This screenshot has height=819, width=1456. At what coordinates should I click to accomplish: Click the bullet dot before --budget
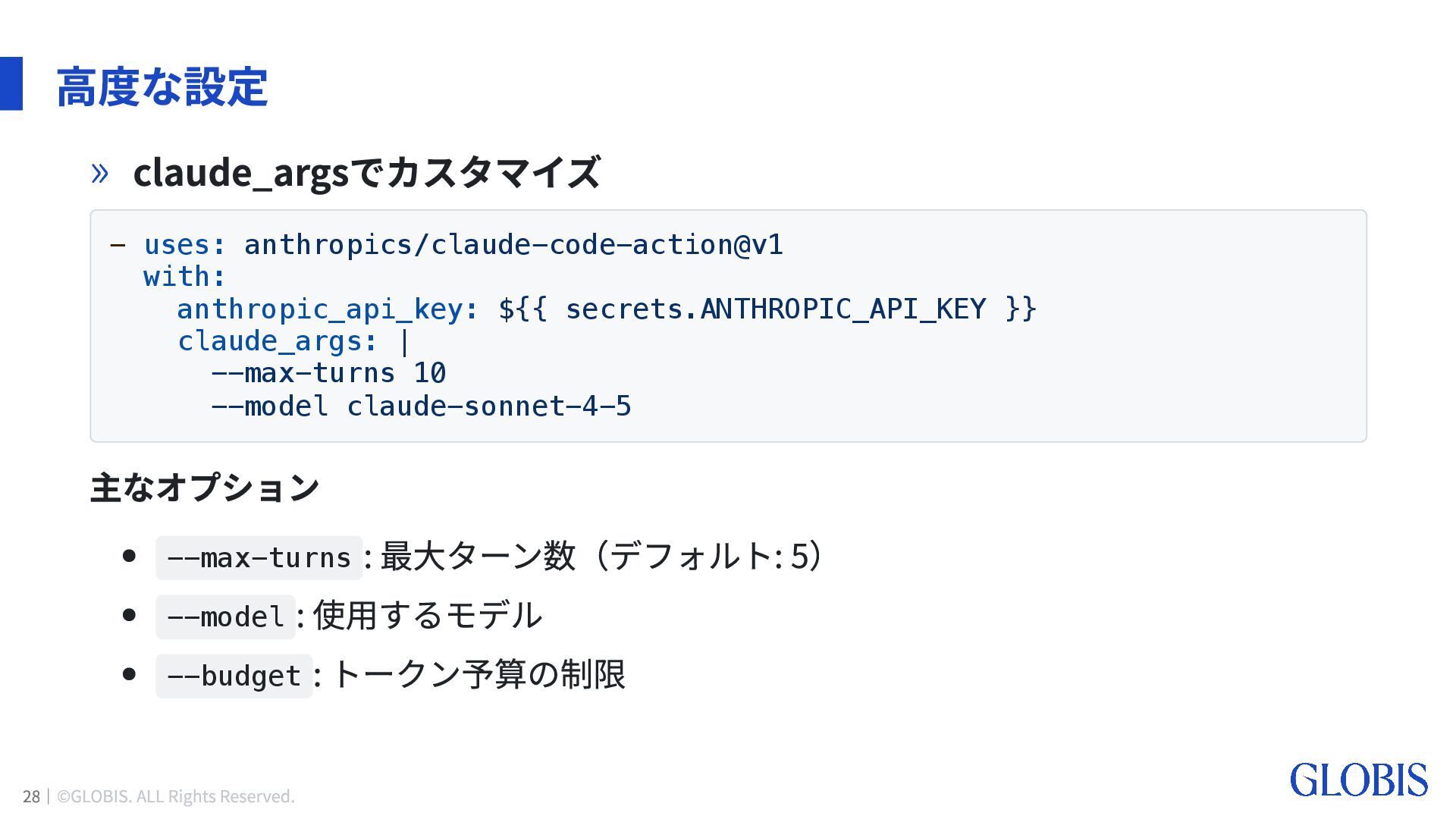[x=129, y=674]
